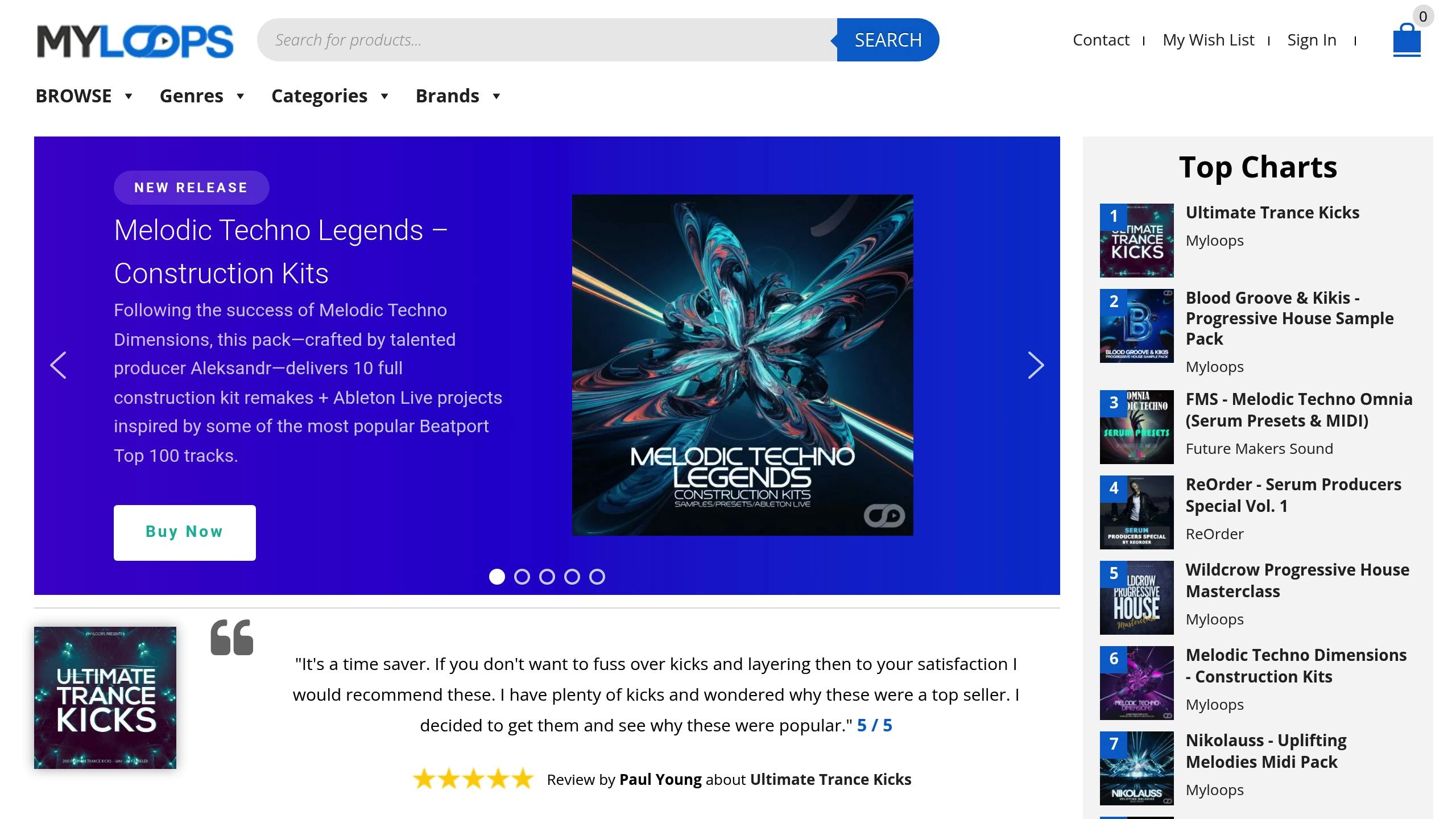Screen dimensions: 1456x819
Task: Open chart 4 ReOrder Serum thumbnail
Action: [1136, 512]
